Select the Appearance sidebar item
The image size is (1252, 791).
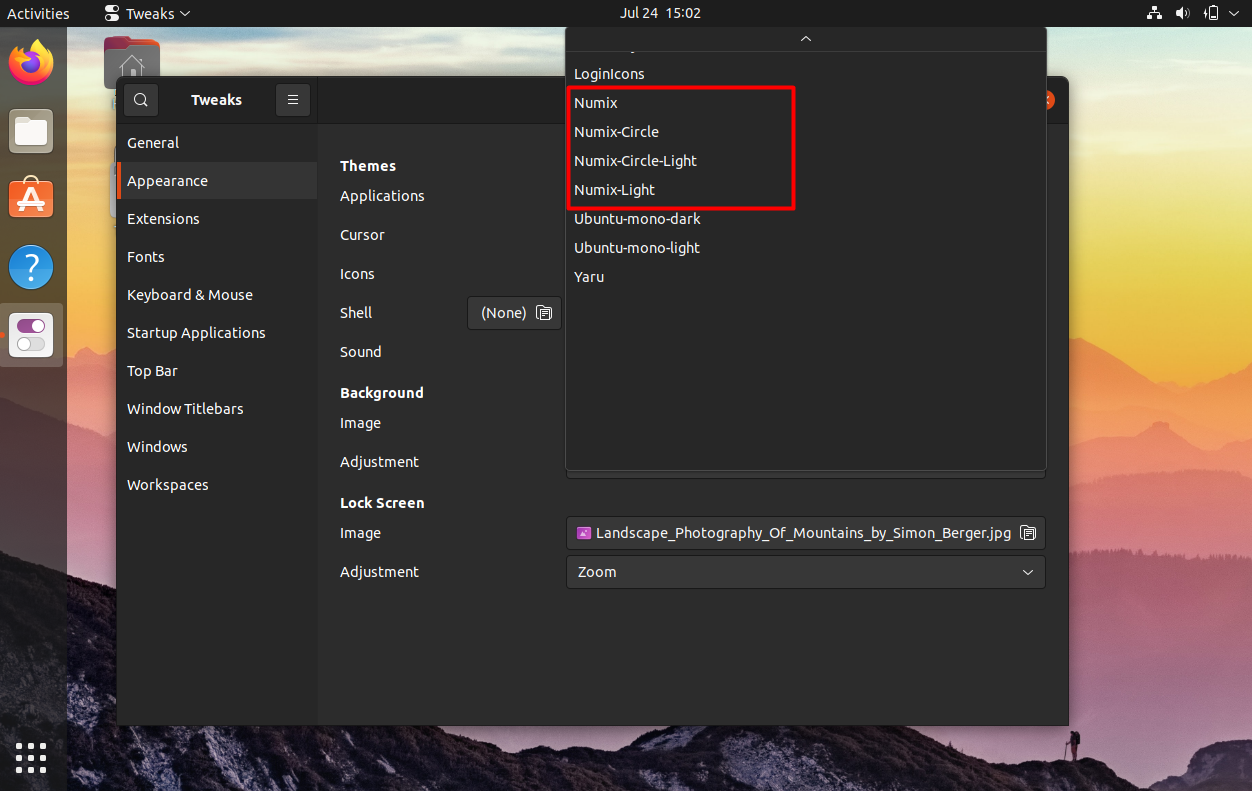coord(217,181)
